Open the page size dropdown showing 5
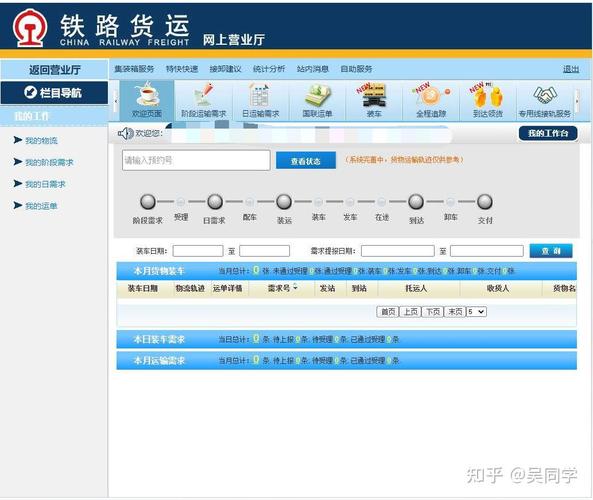 pyautogui.click(x=477, y=312)
